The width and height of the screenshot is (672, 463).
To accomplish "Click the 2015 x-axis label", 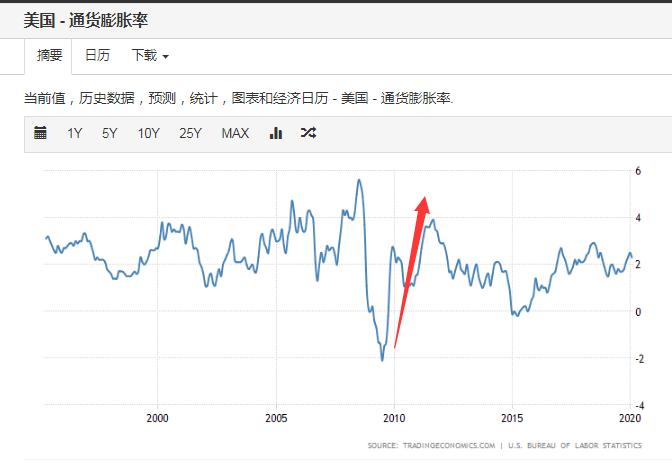I will pos(512,418).
